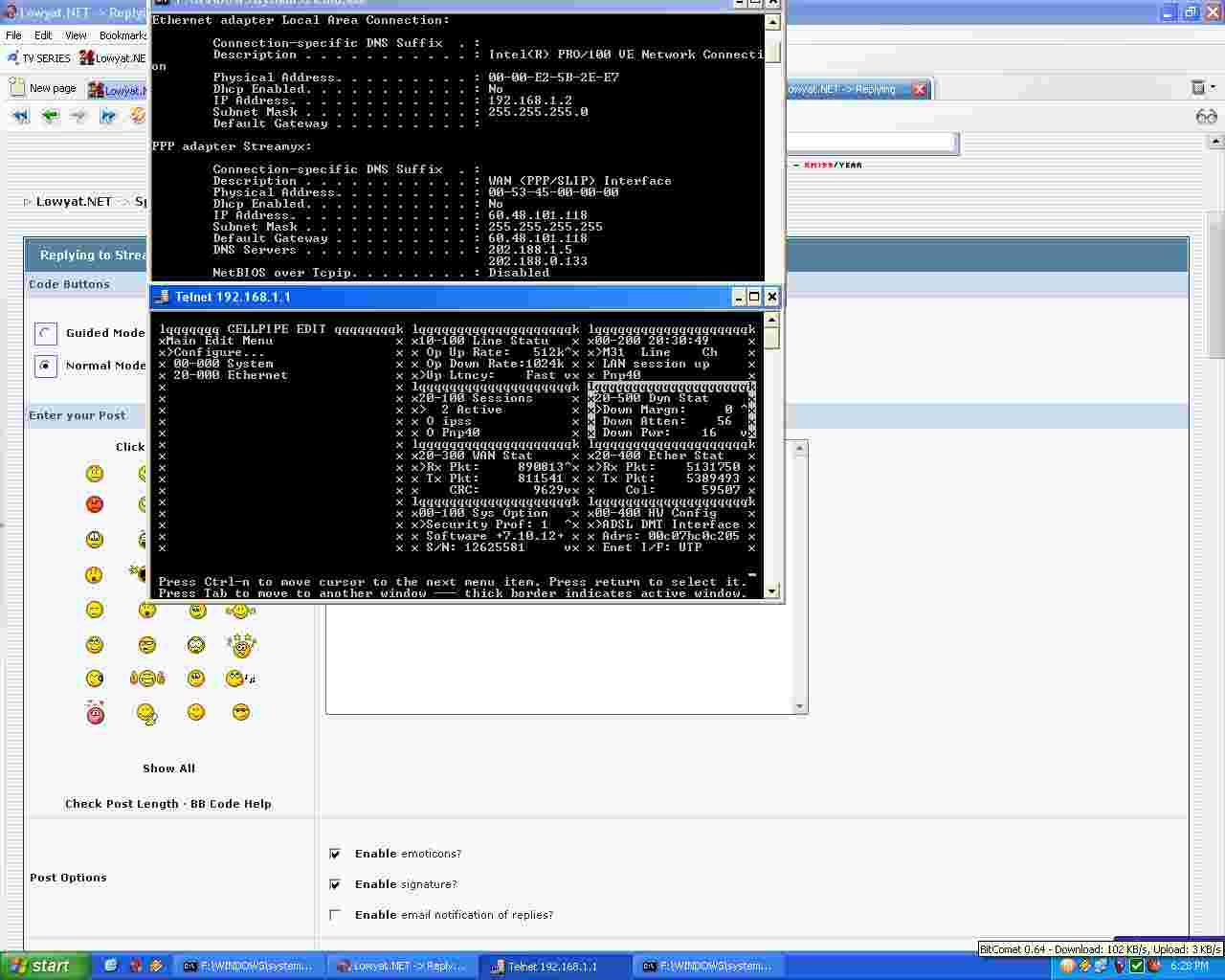
Task: Enable email notification of replies checkbox
Action: [335, 915]
